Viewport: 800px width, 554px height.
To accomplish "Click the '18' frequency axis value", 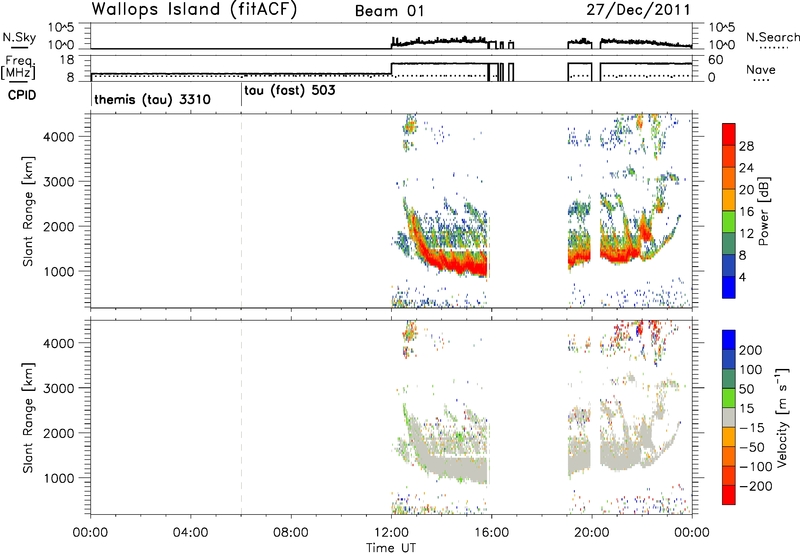I will (x=67, y=60).
